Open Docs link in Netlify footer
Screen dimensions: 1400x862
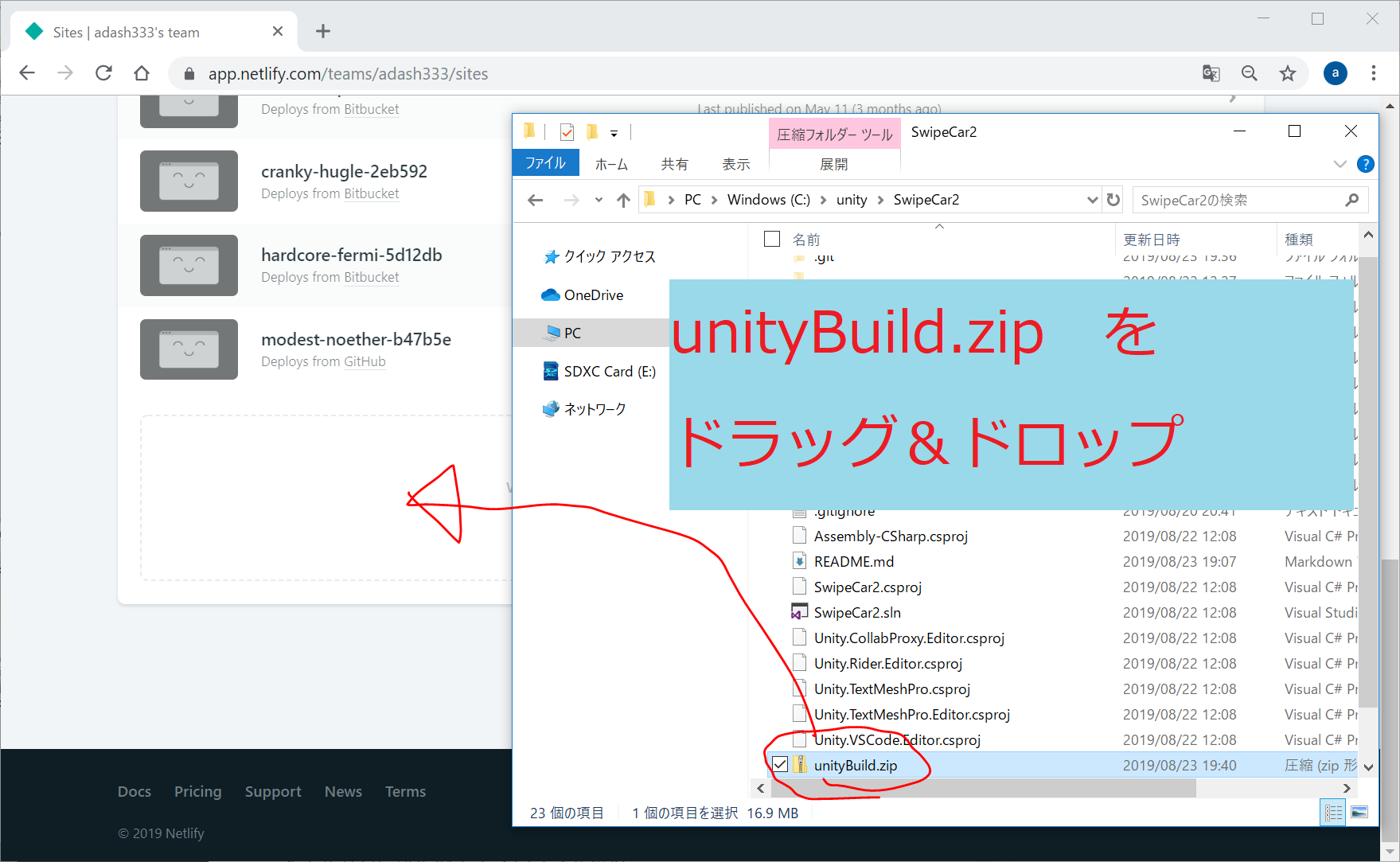(135, 791)
